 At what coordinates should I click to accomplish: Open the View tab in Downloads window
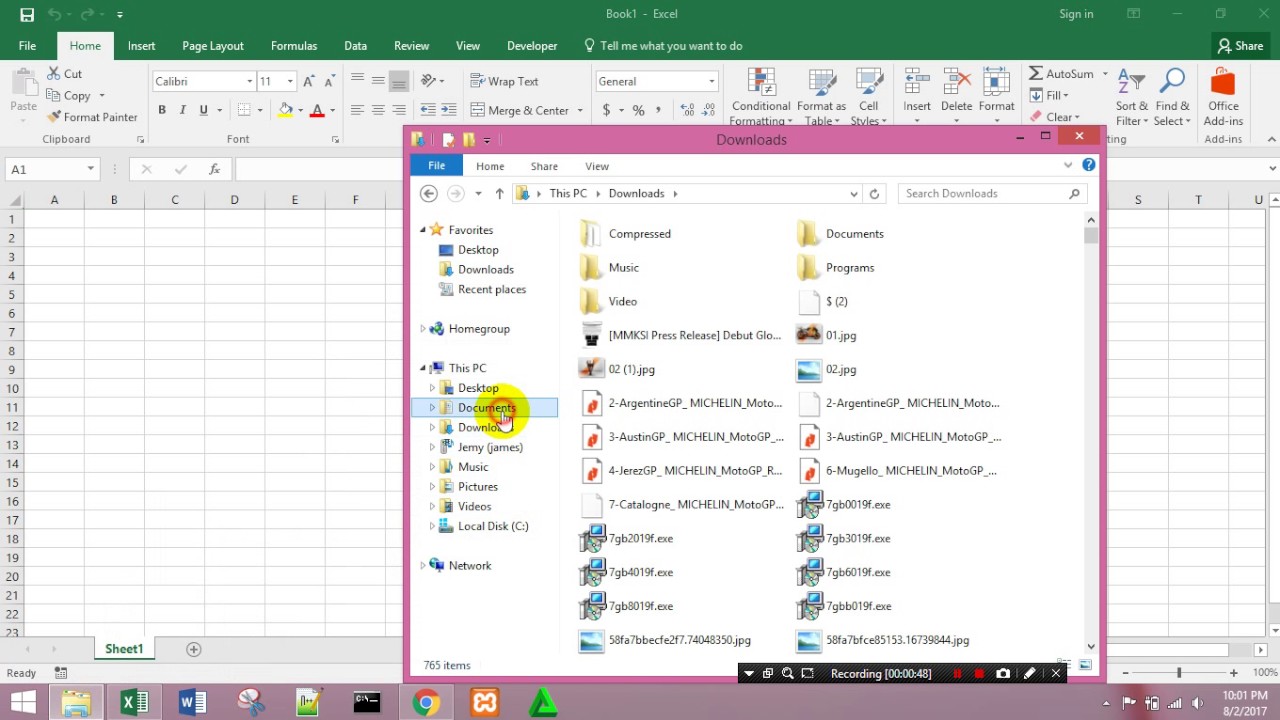tap(597, 166)
